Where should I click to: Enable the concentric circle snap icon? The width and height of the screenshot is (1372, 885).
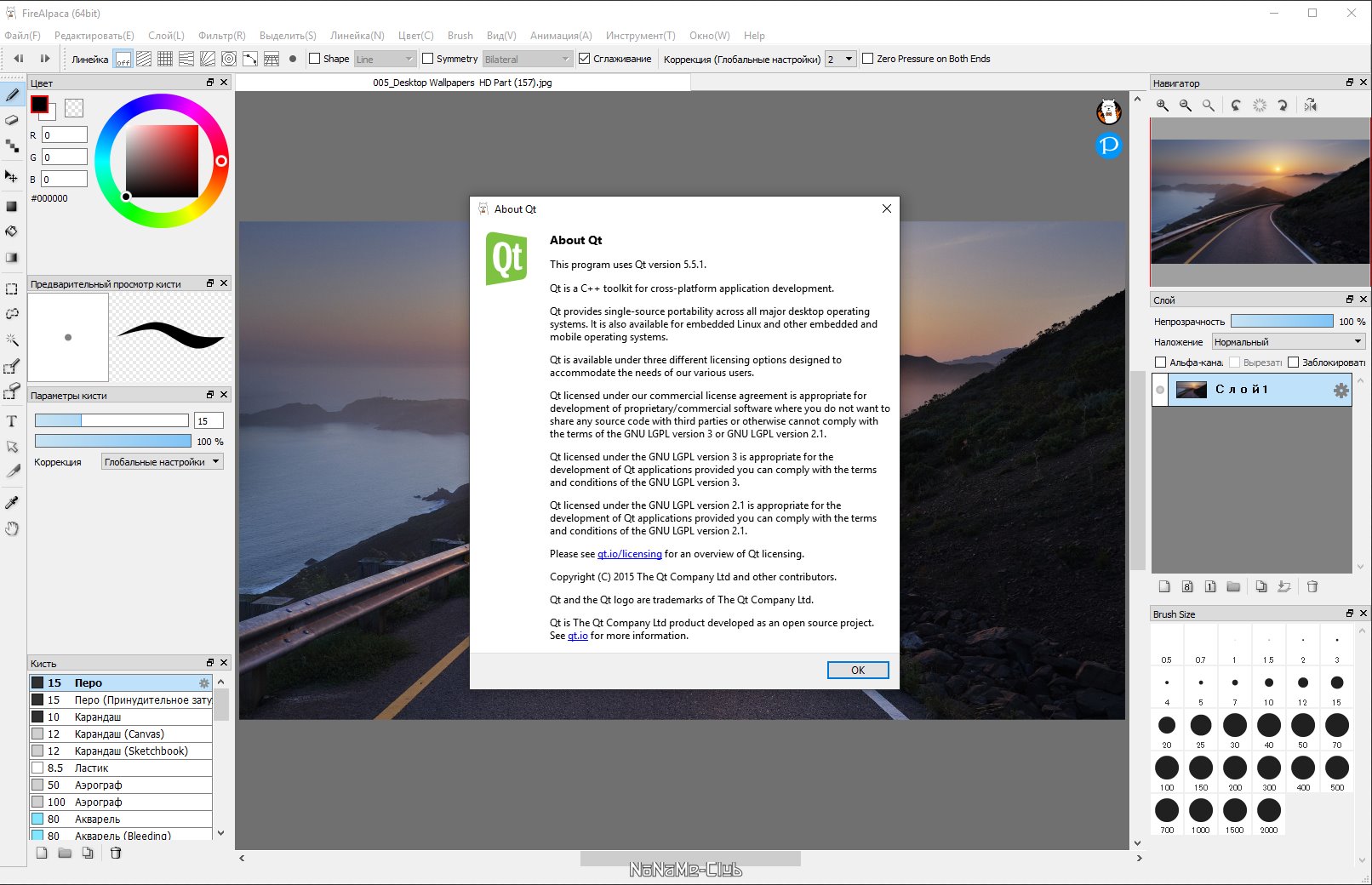(229, 59)
